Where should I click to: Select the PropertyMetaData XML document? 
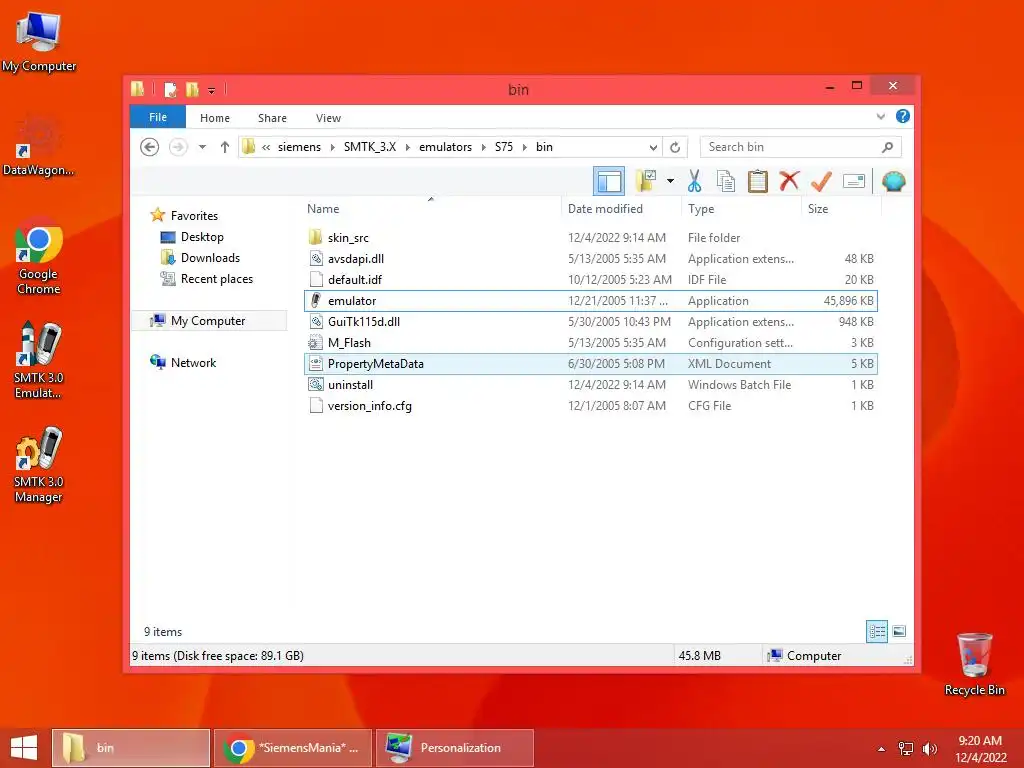(590, 364)
